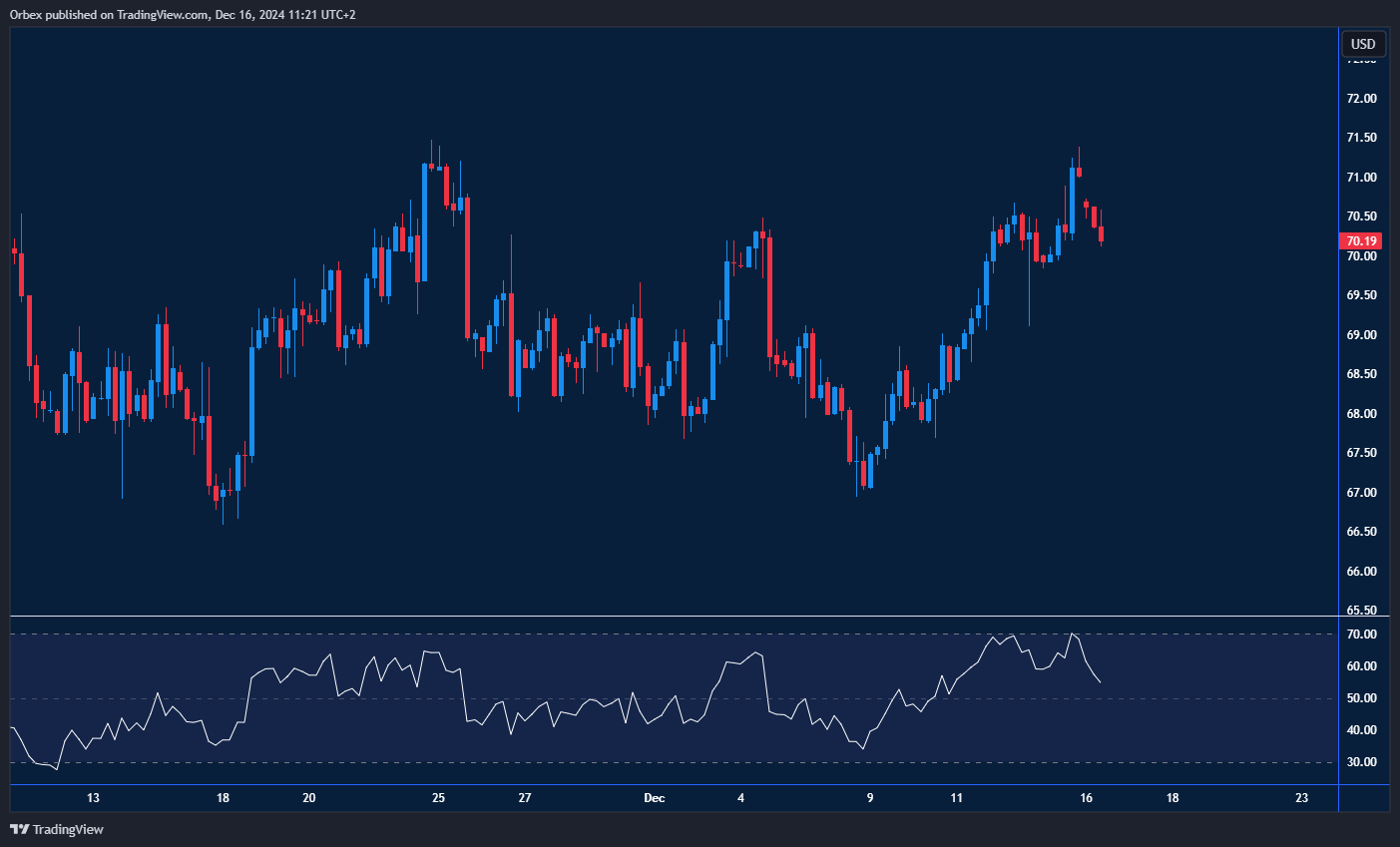Select the 66.00 price level on axis
This screenshot has width=1400, height=847.
coord(1361,572)
